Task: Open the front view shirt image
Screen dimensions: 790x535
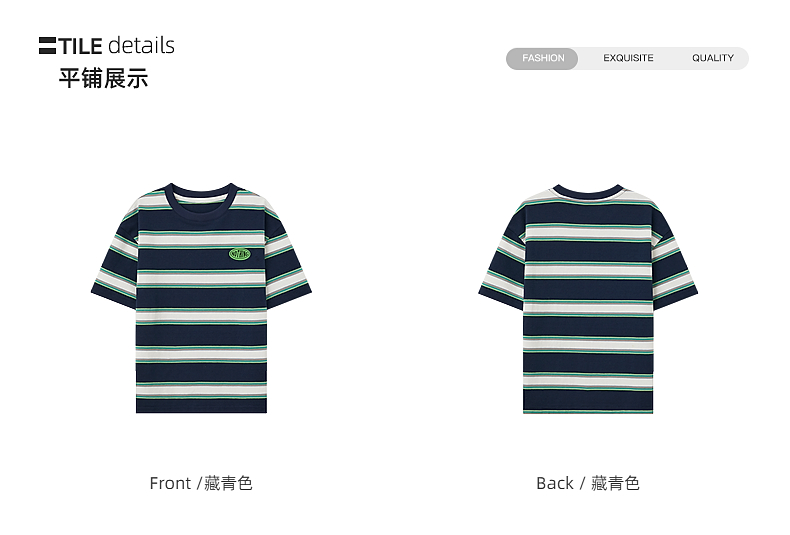Action: coord(202,298)
